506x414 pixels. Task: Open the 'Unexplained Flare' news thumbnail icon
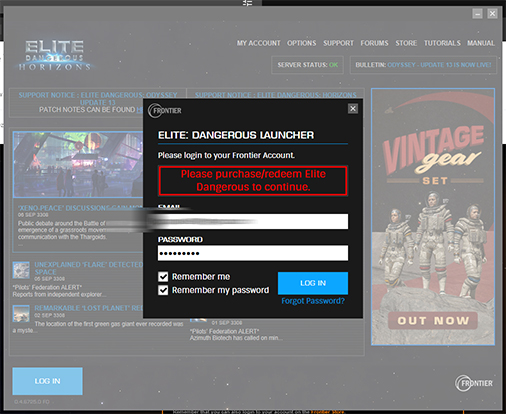tap(21, 270)
